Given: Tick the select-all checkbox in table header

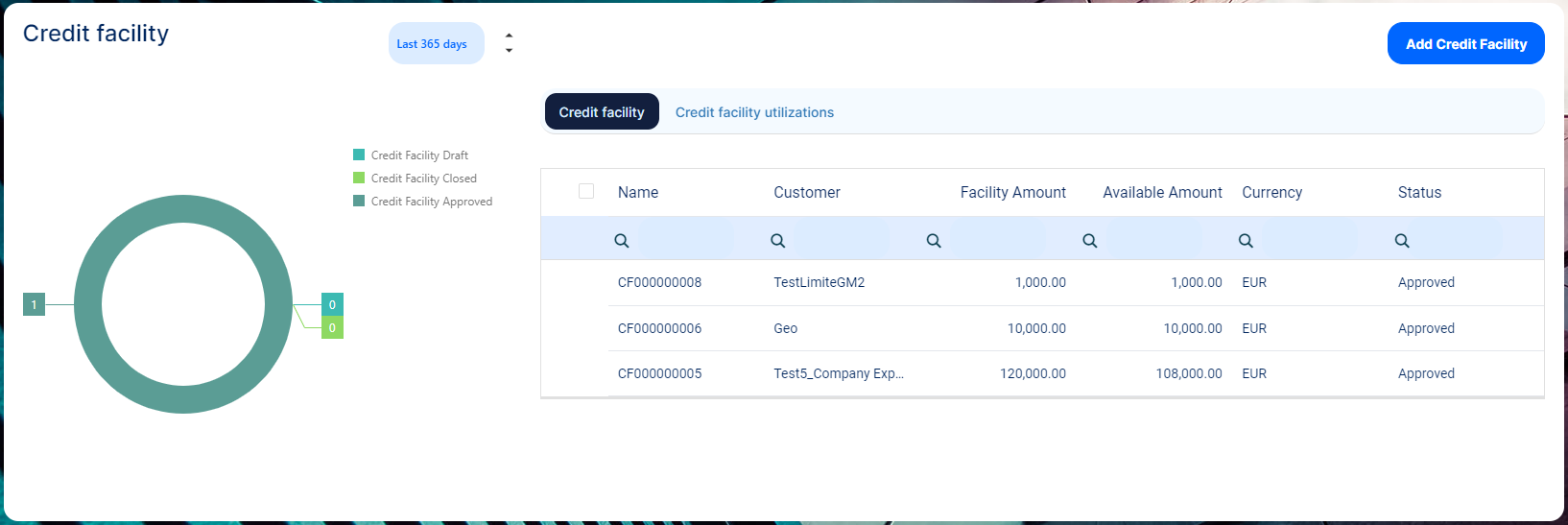Looking at the screenshot, I should pyautogui.click(x=586, y=191).
